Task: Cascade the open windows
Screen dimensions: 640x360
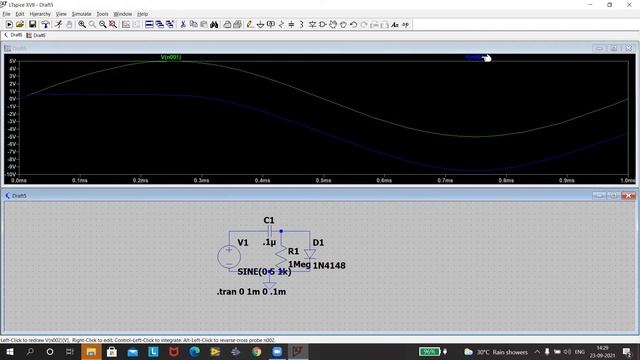Action: (160, 24)
